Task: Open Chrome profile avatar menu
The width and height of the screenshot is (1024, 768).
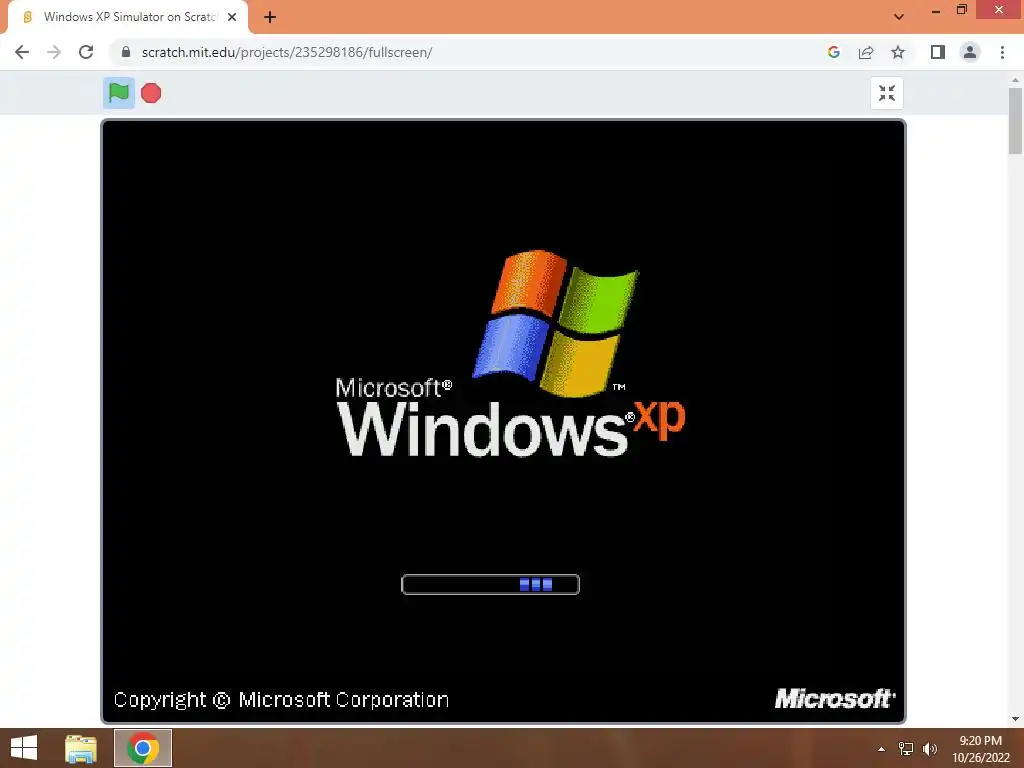Action: click(970, 52)
